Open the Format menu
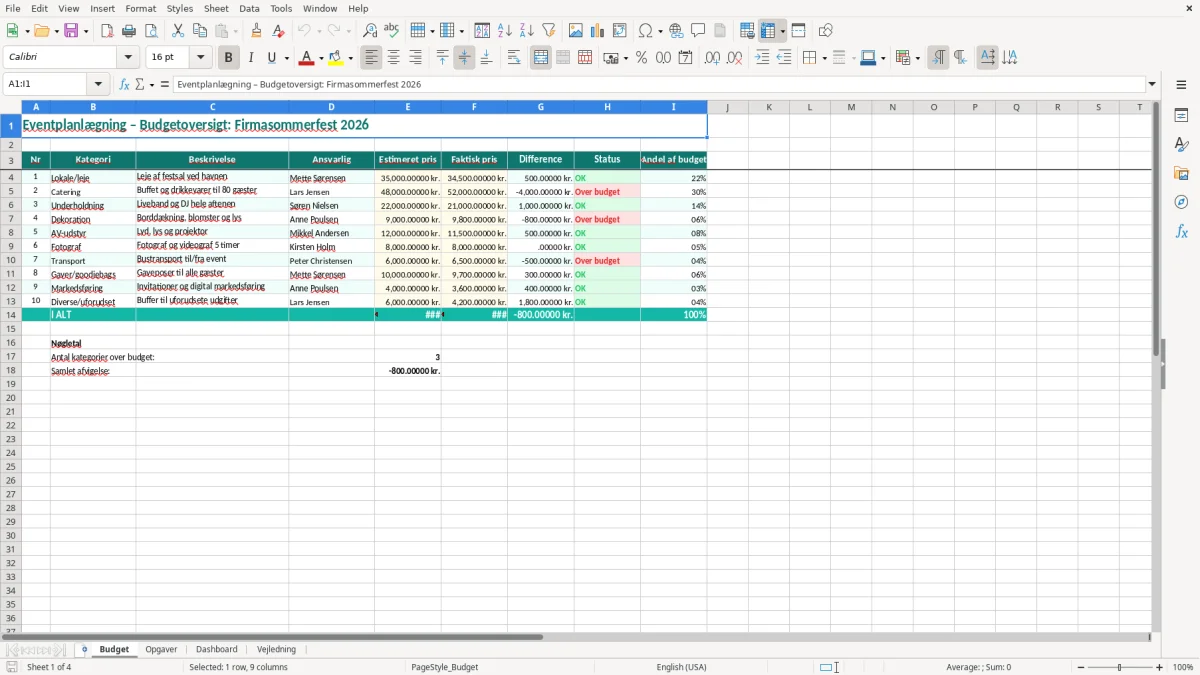This screenshot has width=1200, height=675. point(141,8)
